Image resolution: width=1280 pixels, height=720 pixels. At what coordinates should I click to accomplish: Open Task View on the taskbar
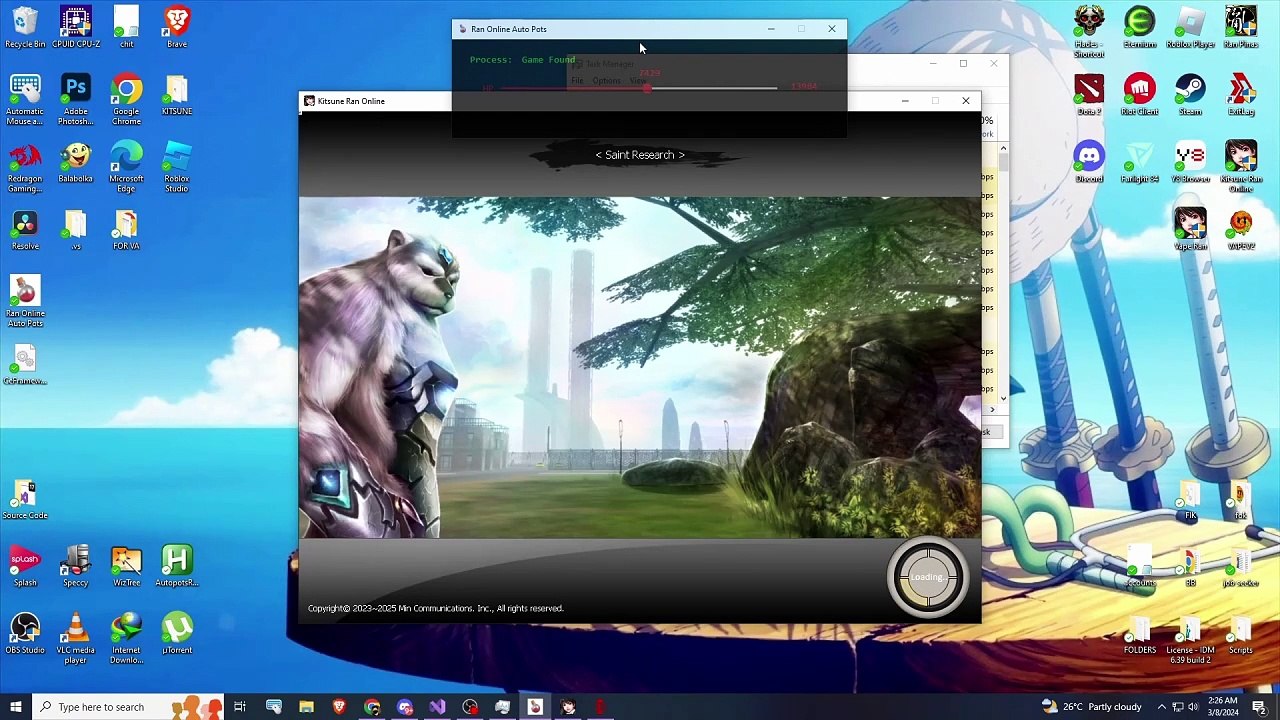240,707
